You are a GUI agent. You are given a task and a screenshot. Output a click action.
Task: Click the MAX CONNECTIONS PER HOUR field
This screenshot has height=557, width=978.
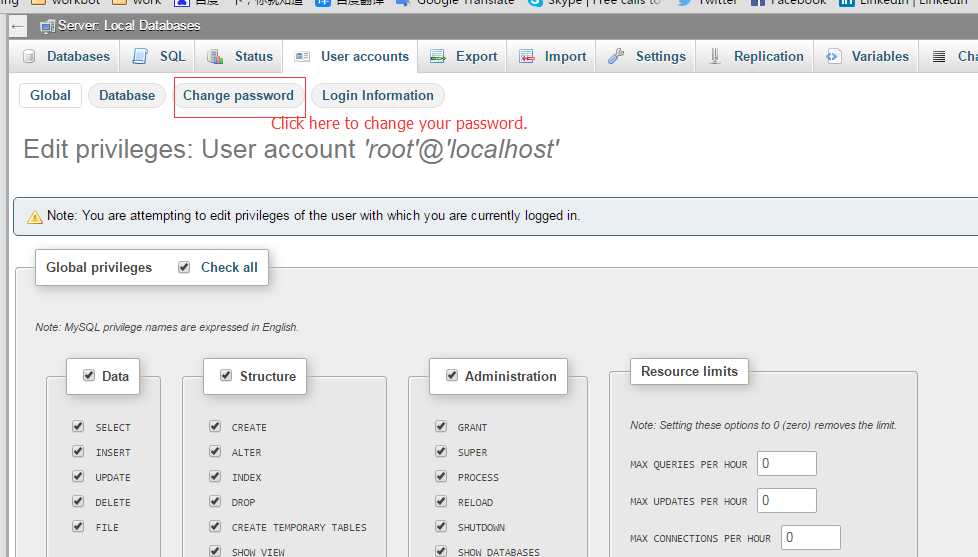pos(811,538)
